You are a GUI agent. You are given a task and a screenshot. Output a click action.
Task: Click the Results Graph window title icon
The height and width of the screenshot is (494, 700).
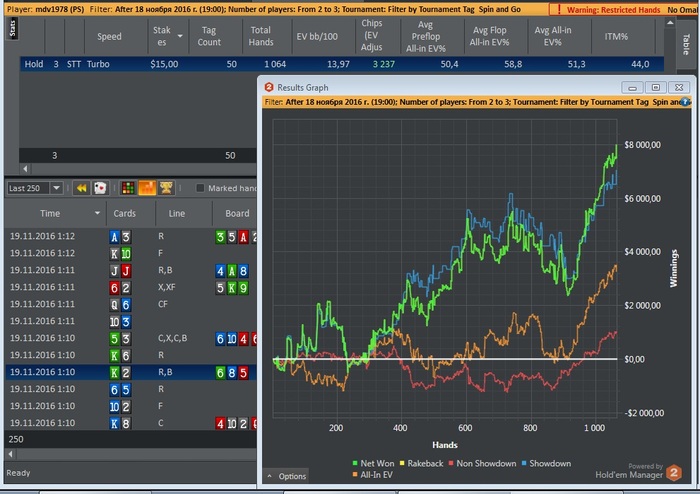(269, 87)
